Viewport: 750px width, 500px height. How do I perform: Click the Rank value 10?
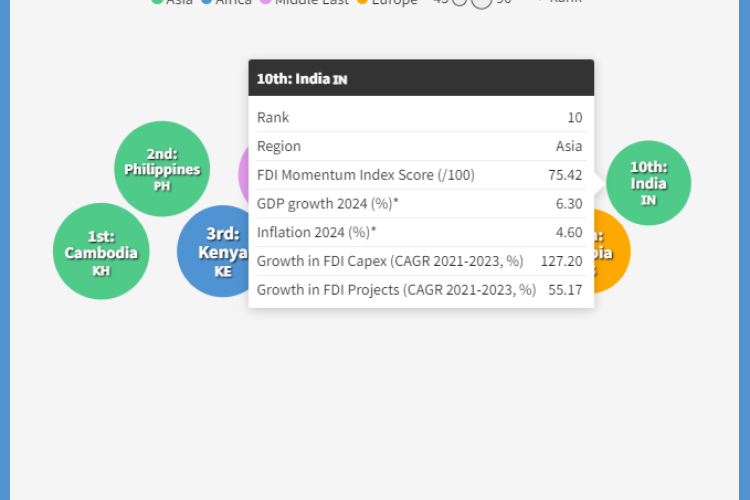[574, 118]
